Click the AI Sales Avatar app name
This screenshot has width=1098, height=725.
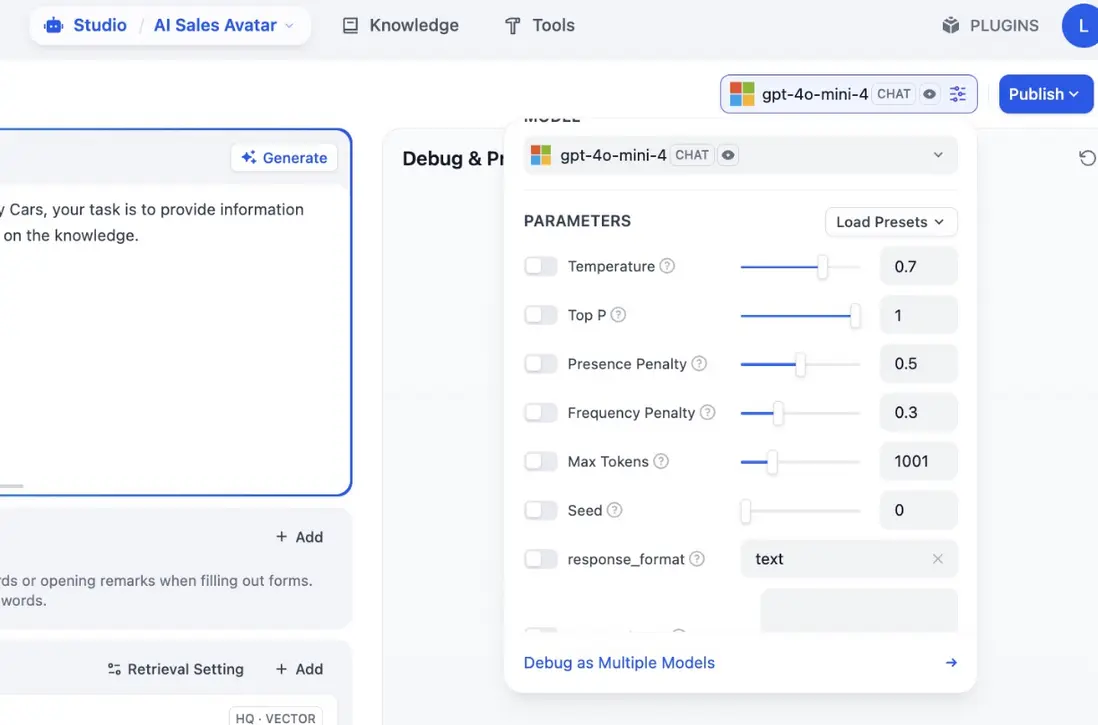coord(215,26)
